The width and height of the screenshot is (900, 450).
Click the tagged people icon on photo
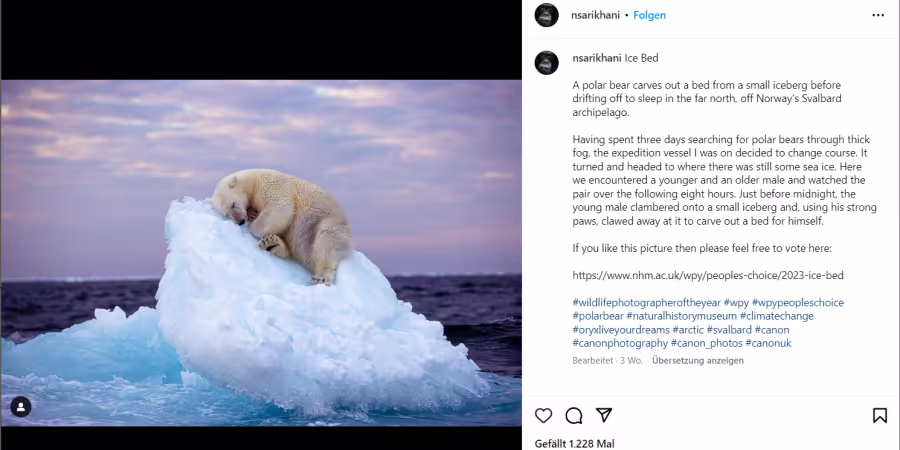click(x=21, y=406)
